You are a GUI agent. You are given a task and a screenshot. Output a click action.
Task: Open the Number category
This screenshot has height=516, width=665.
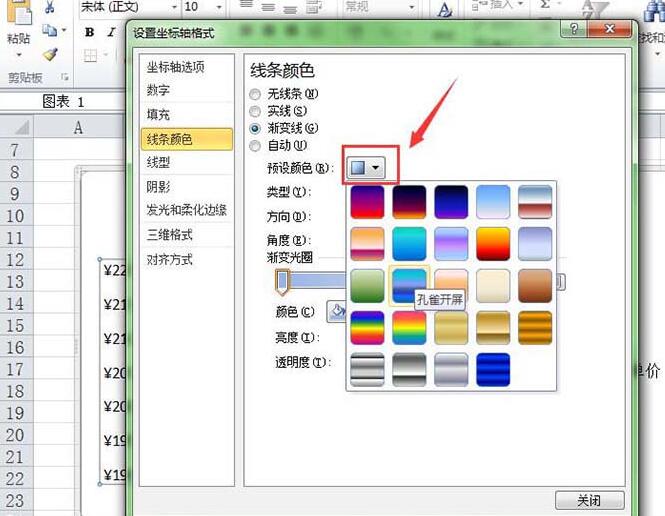(x=187, y=90)
